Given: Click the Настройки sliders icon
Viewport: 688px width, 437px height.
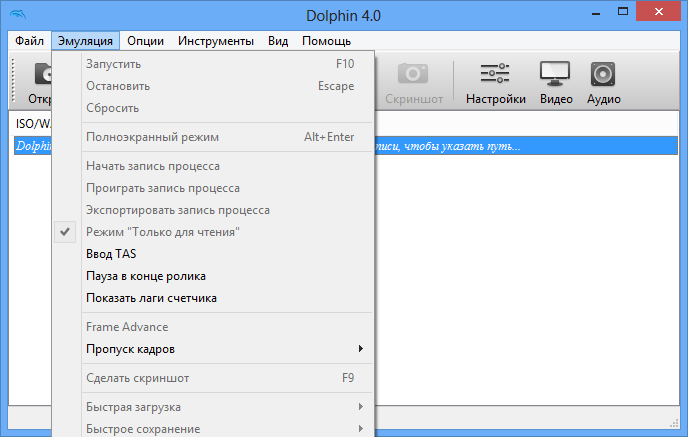Looking at the screenshot, I should 495,73.
